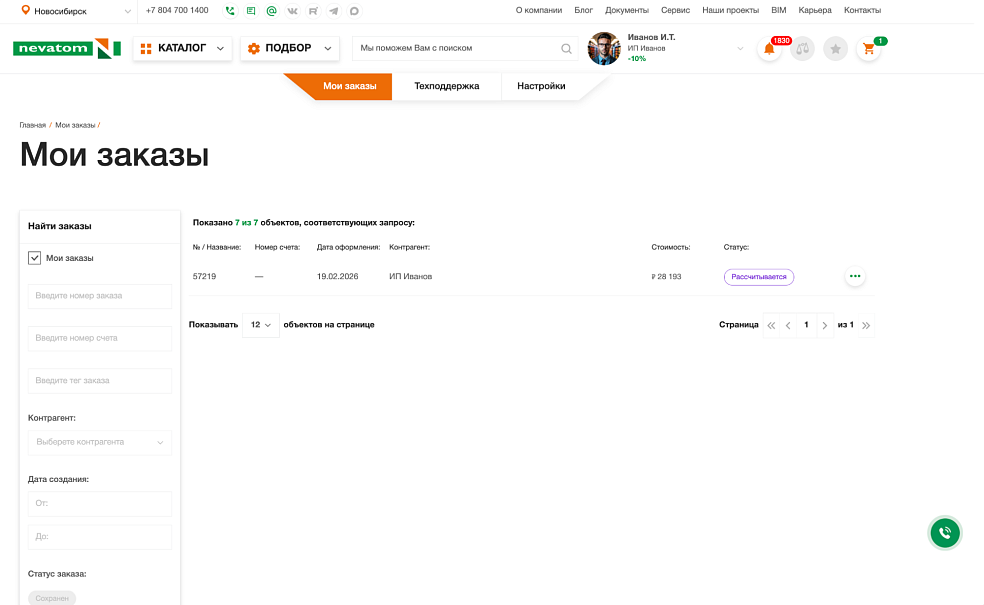Open the shopping cart
The width and height of the screenshot is (984, 605).
868,49
